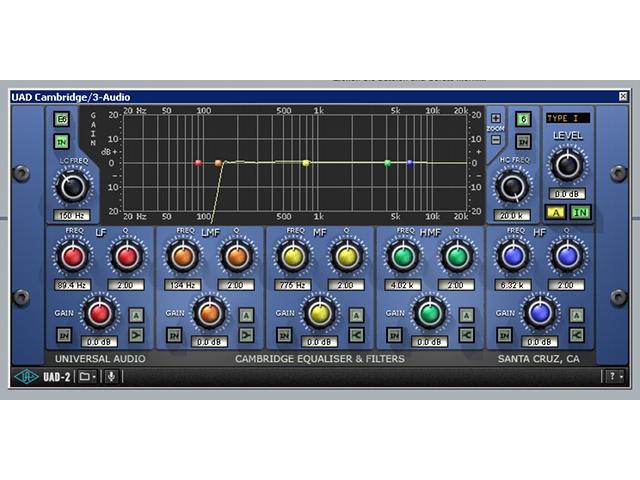
Task: Click the LC FREQ knob
Action: [72, 187]
